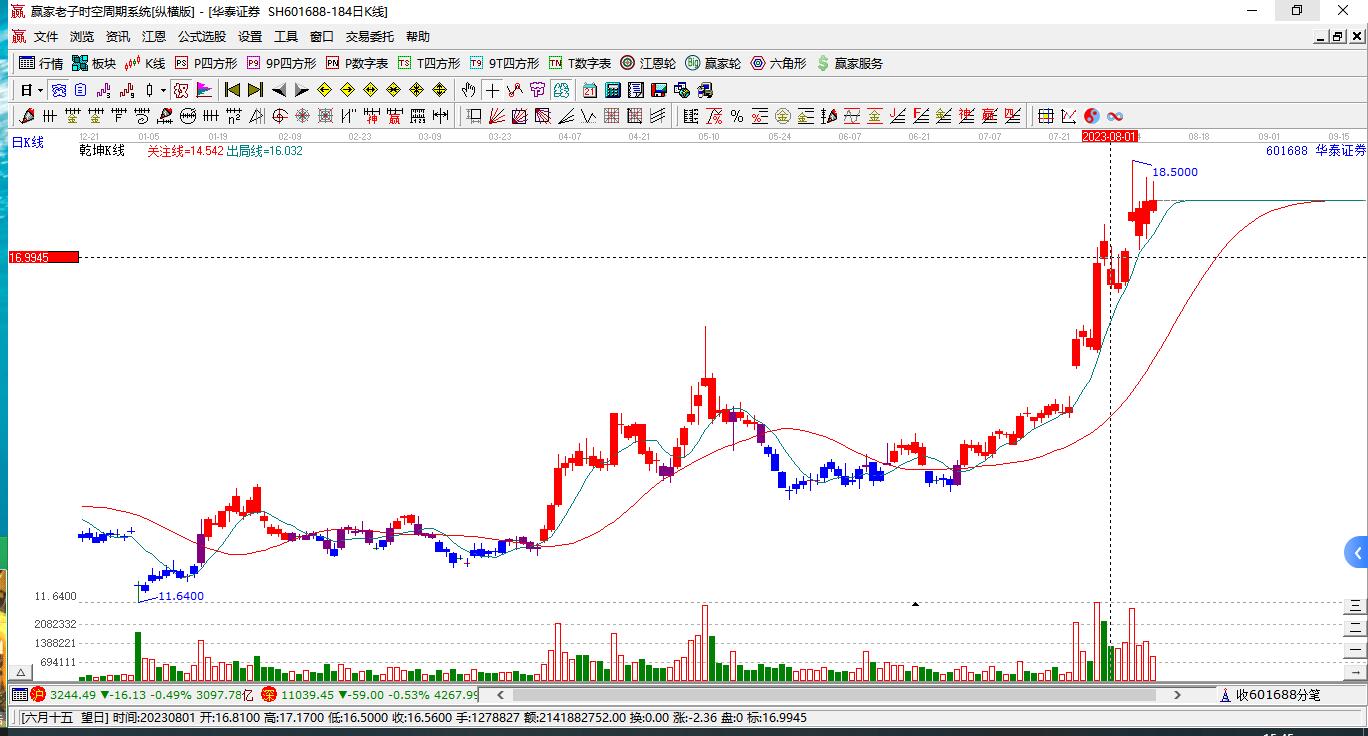Open the 资讯 menu
Screen dimensions: 1368x736
[x=118, y=37]
